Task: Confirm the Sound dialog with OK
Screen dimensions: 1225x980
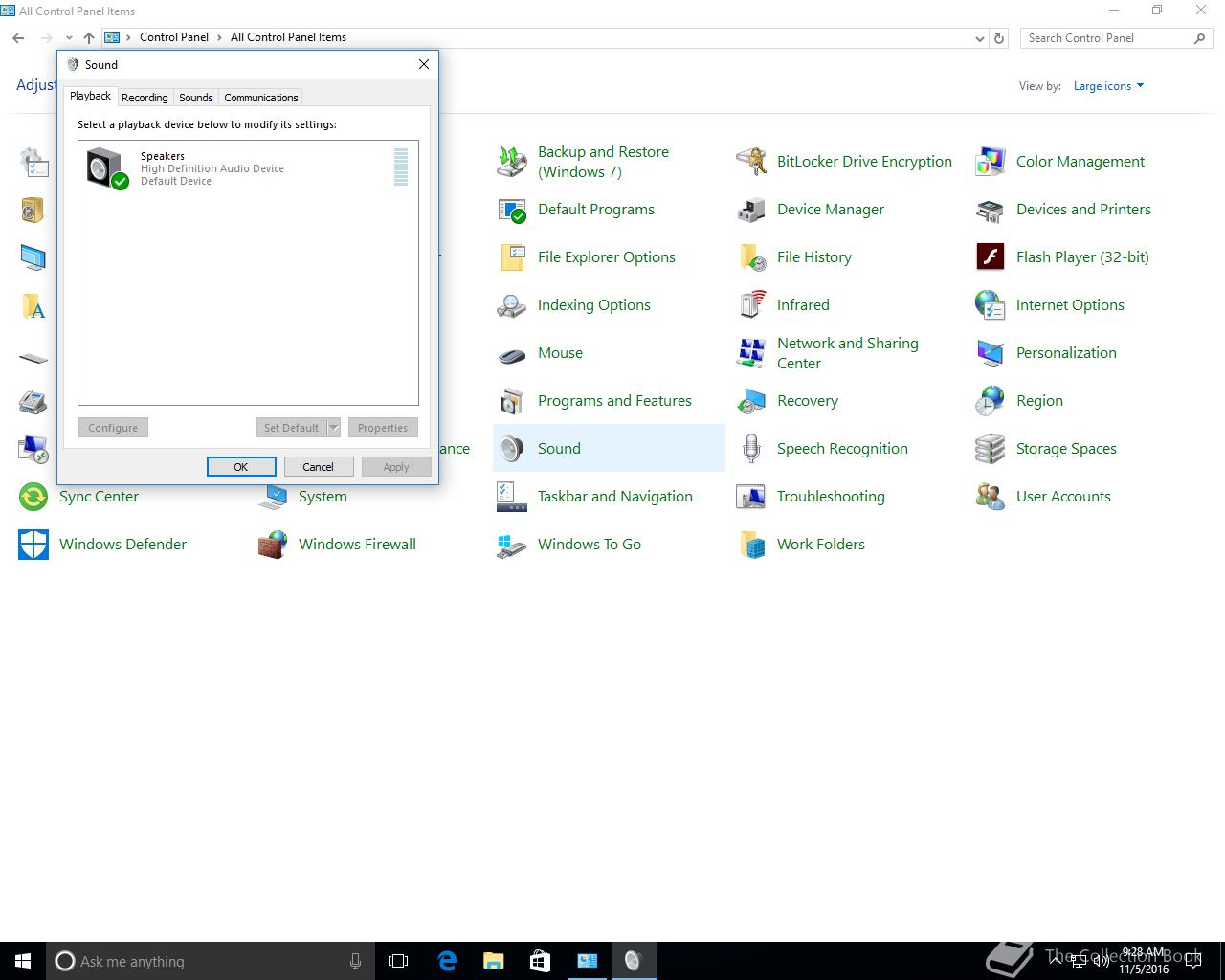Action: (241, 467)
